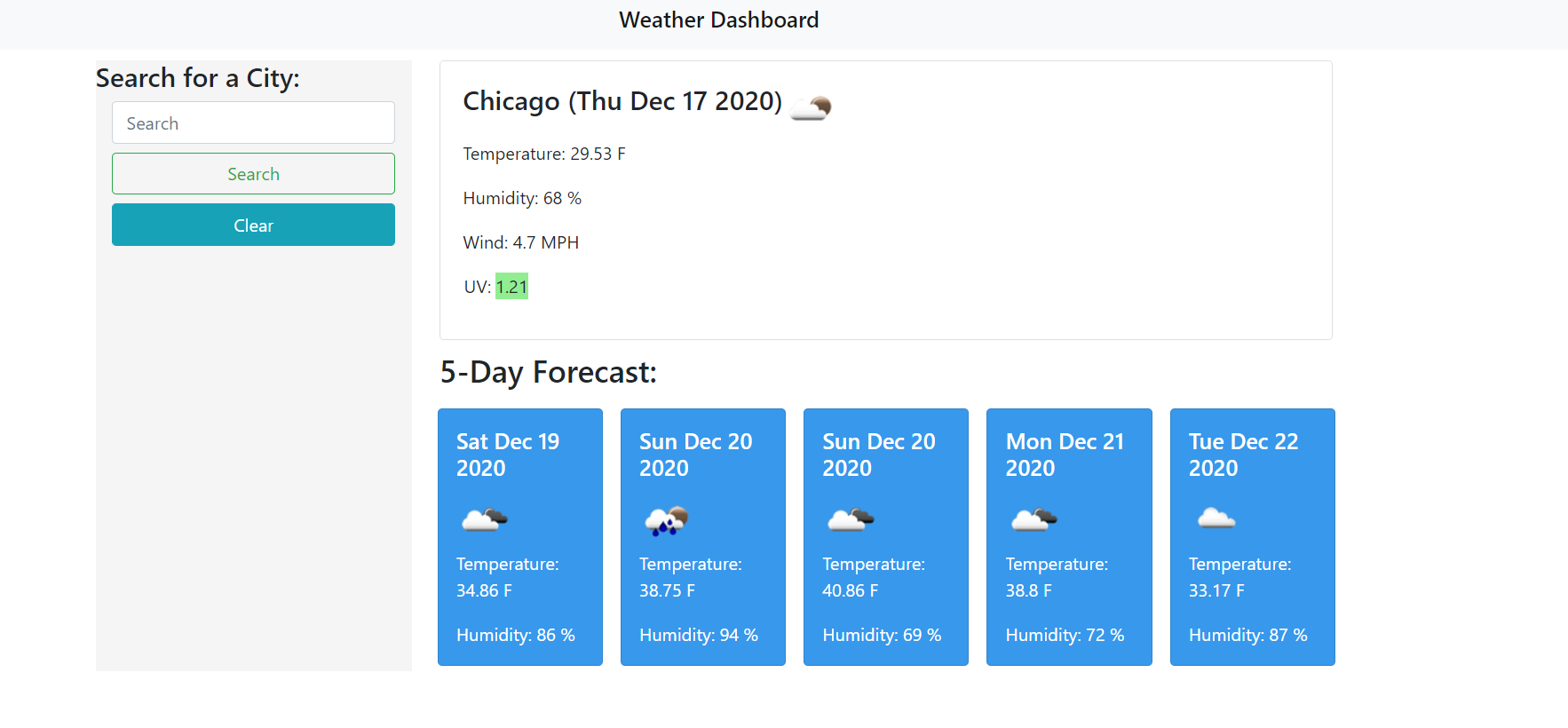Click the 5-Day Forecast heading

tap(548, 373)
